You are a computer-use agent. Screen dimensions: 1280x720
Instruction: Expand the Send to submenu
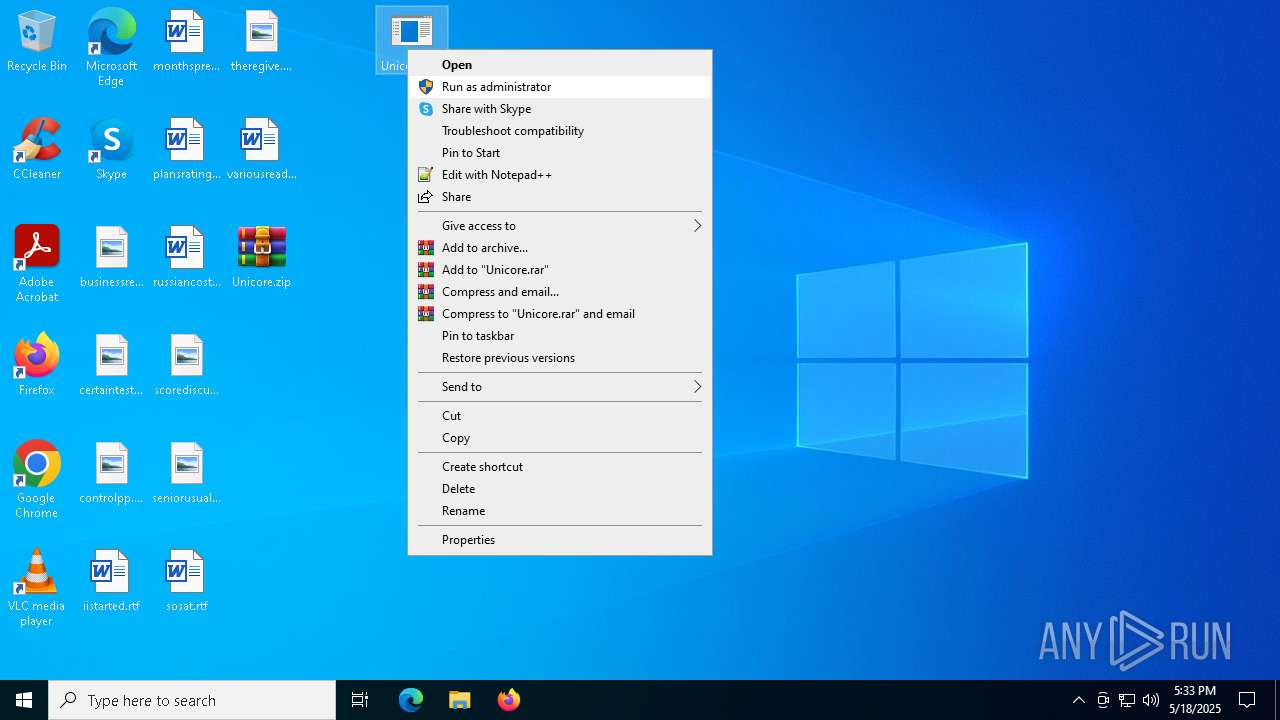point(559,387)
